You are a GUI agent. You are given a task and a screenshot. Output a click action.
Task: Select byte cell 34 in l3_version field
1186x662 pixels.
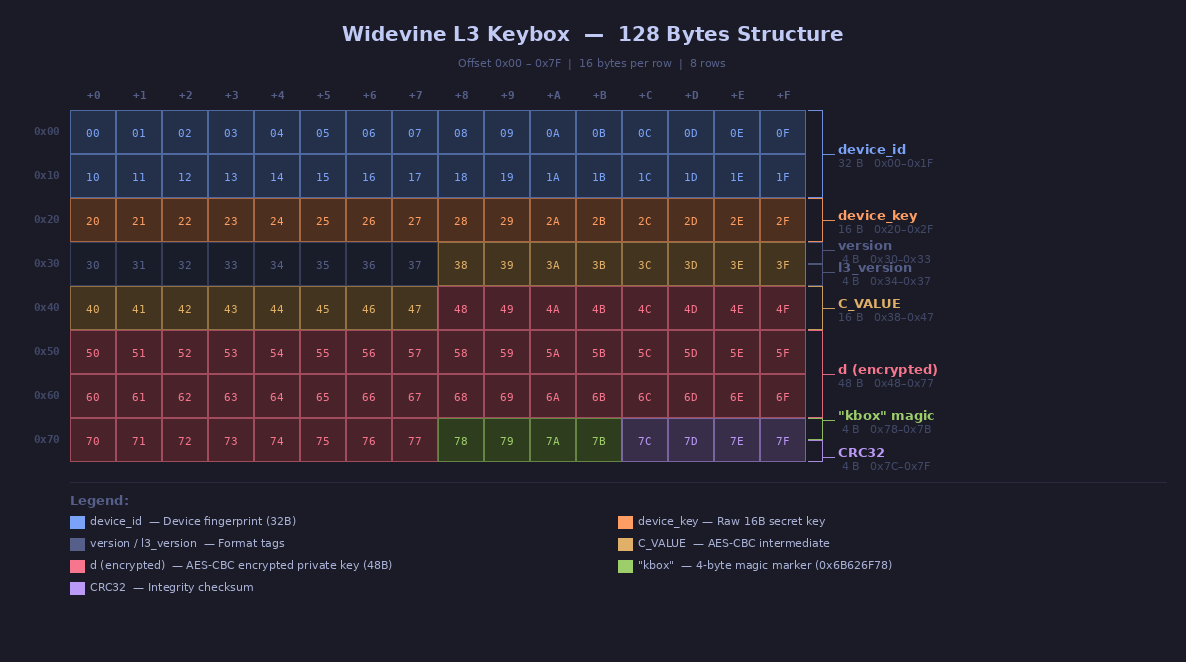click(x=277, y=264)
